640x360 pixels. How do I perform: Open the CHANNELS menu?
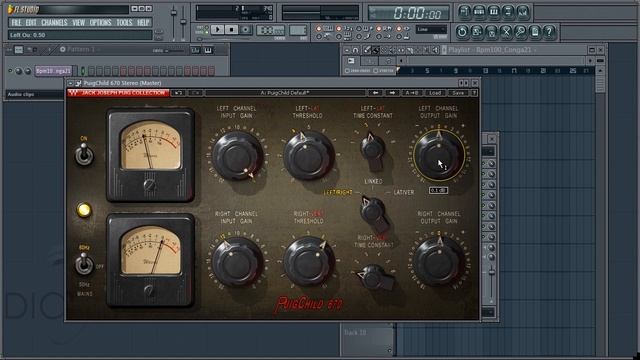(x=54, y=22)
